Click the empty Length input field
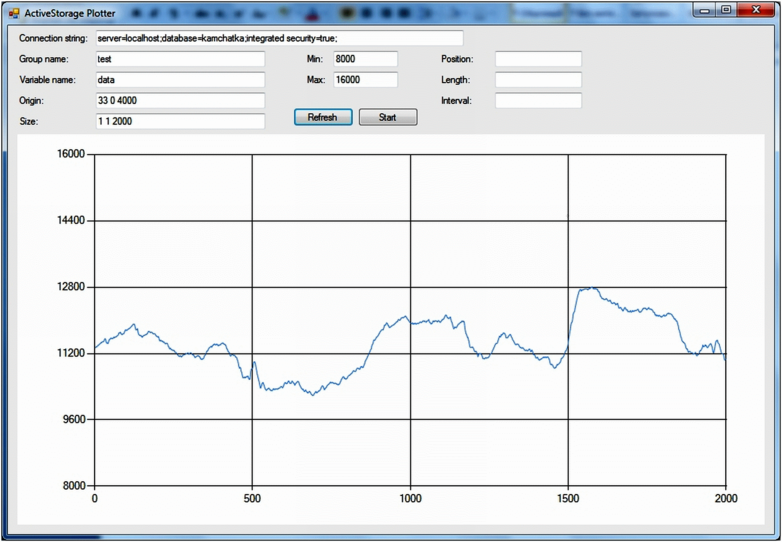Screen dimensions: 782x542 (x=538, y=80)
